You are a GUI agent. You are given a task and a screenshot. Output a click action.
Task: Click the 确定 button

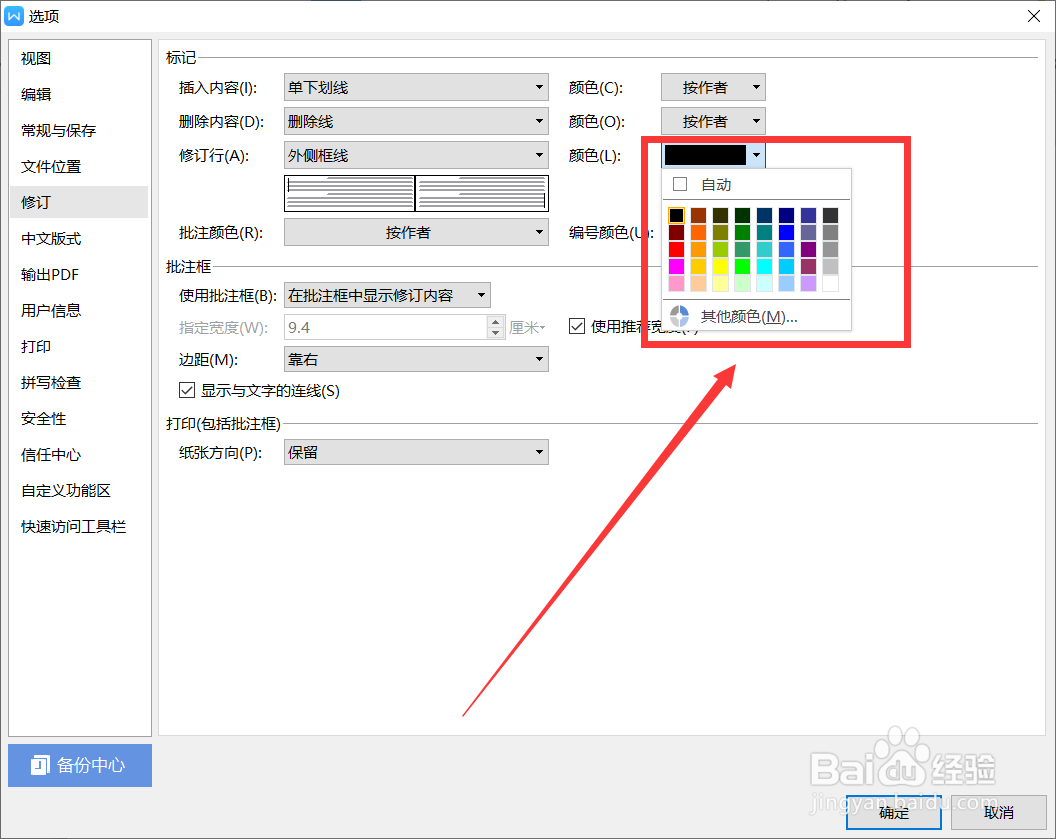tap(894, 812)
